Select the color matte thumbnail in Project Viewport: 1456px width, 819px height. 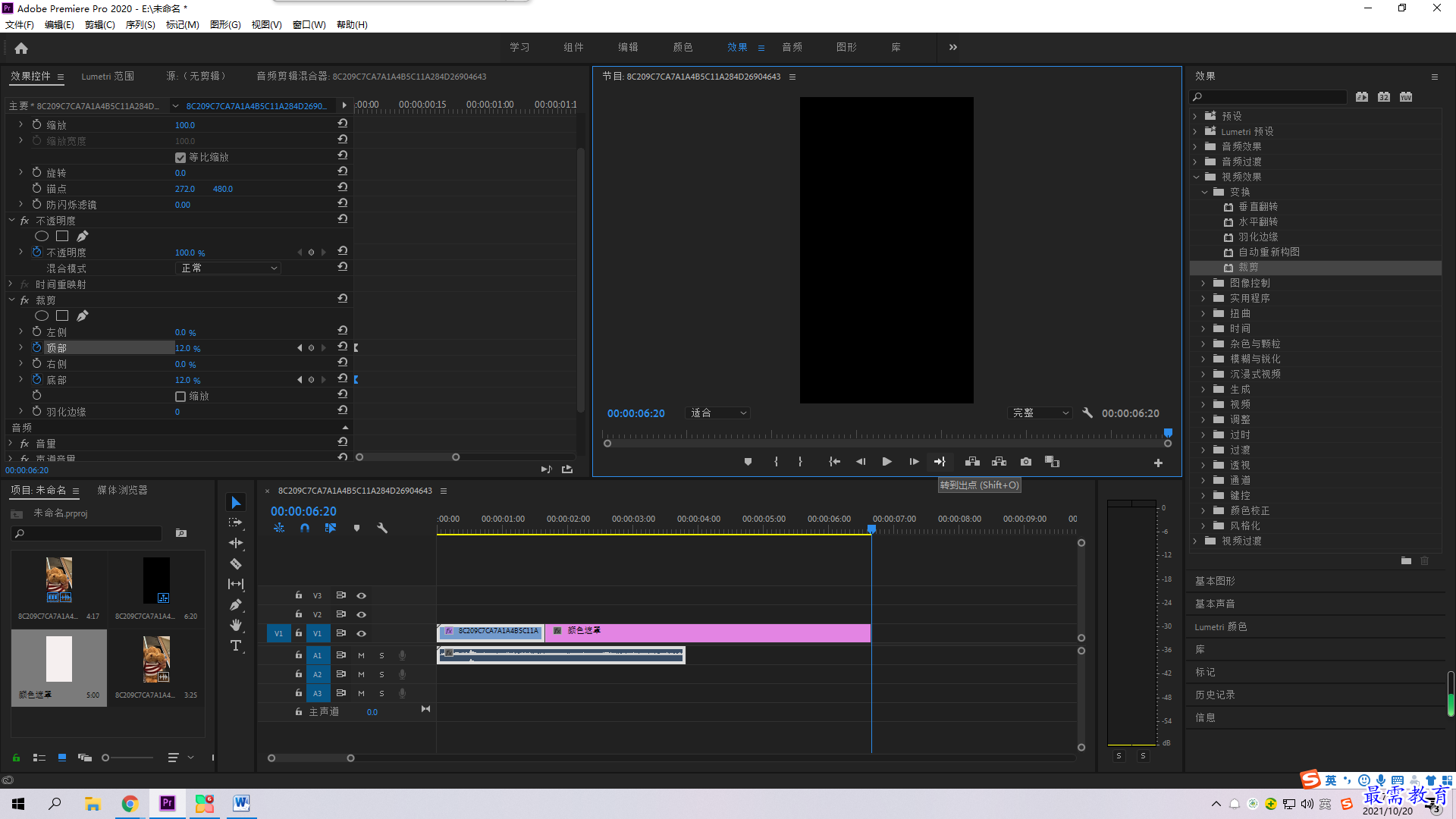[59, 659]
